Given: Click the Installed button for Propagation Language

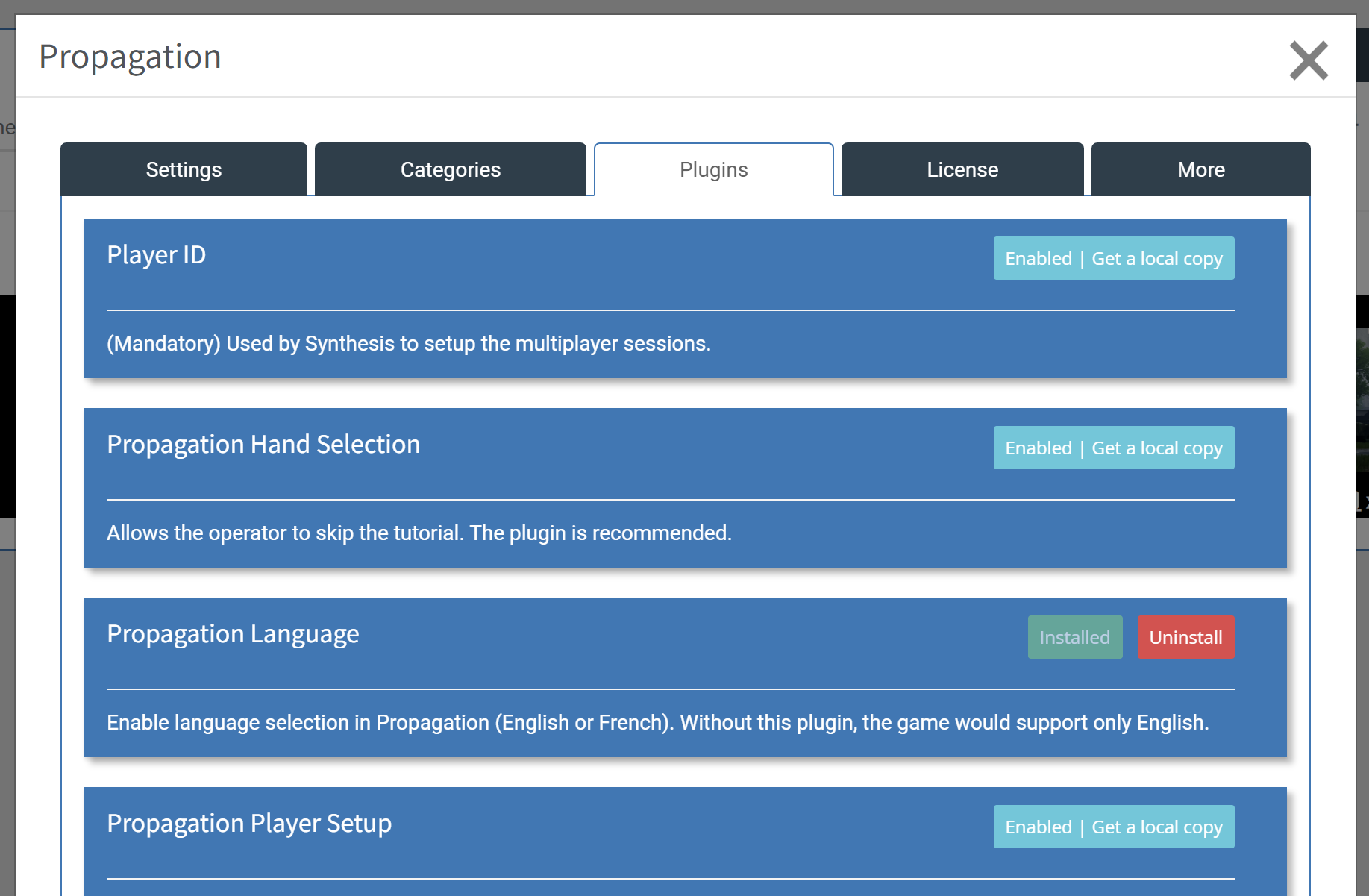Looking at the screenshot, I should 1075,637.
